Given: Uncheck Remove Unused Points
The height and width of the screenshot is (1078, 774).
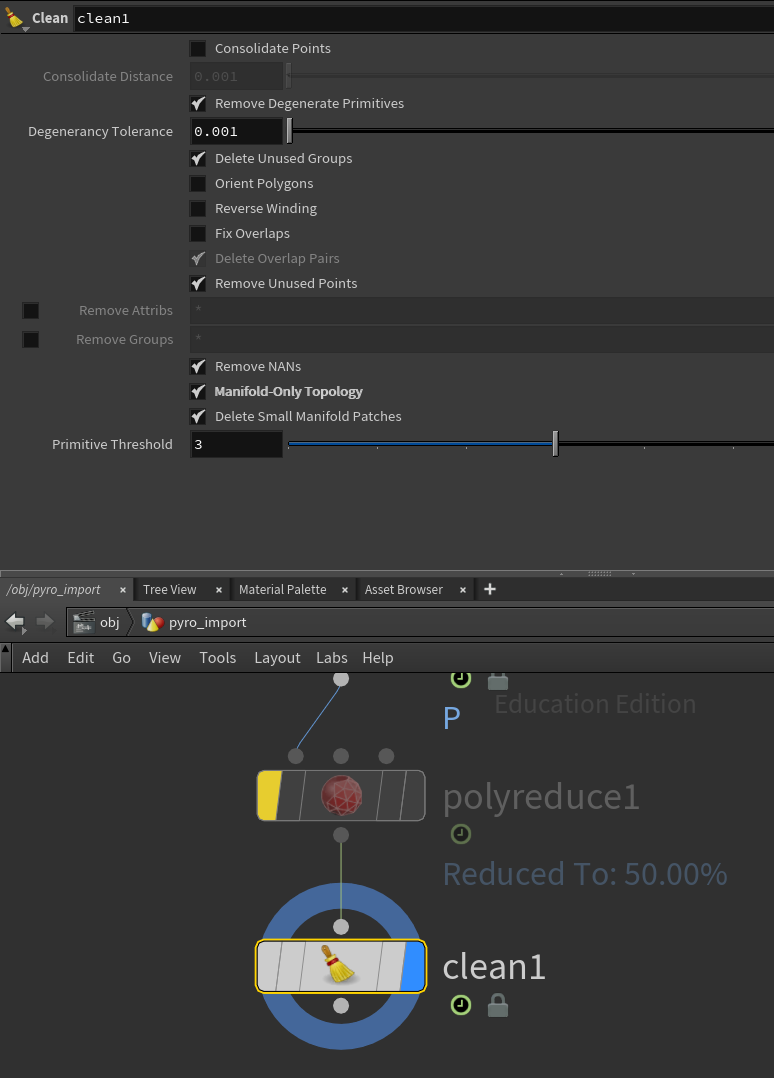Looking at the screenshot, I should click(198, 283).
